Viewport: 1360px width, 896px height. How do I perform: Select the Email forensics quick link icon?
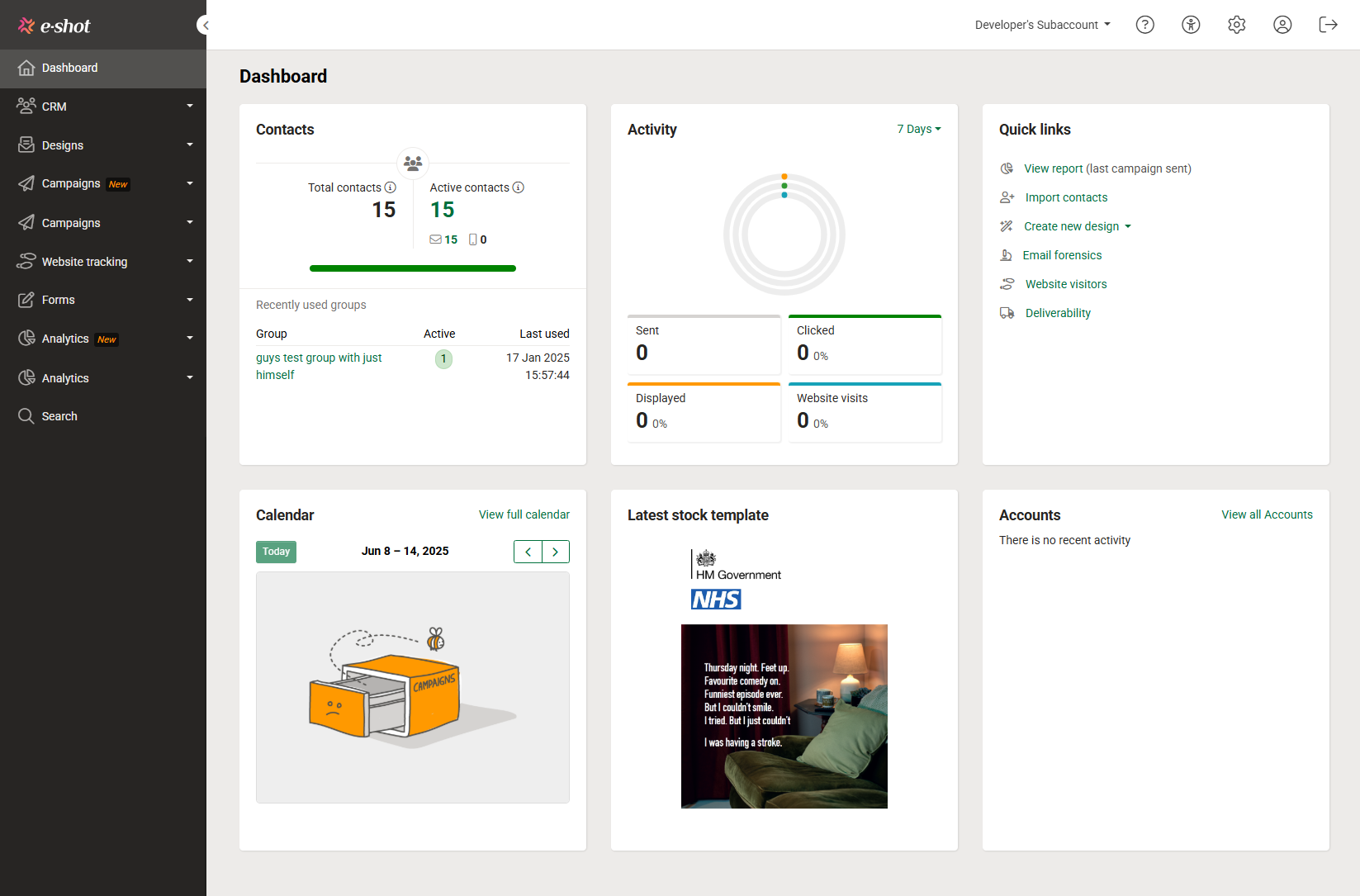click(x=1007, y=254)
